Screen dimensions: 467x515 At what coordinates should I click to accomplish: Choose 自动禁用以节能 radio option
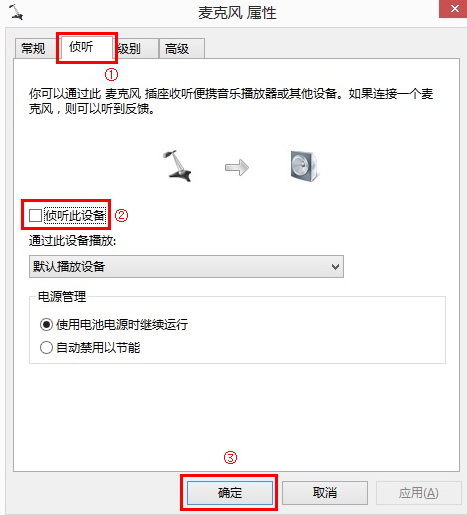[x=46, y=348]
